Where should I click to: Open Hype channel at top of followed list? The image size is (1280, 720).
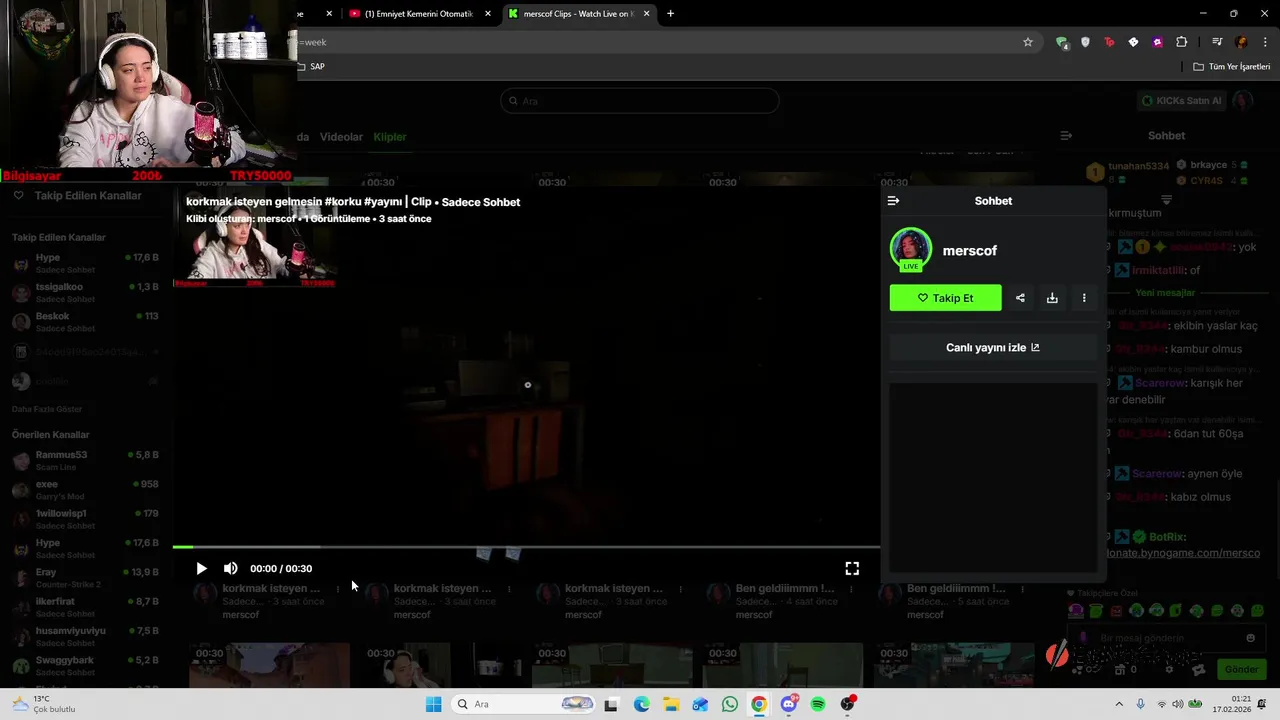(85, 263)
